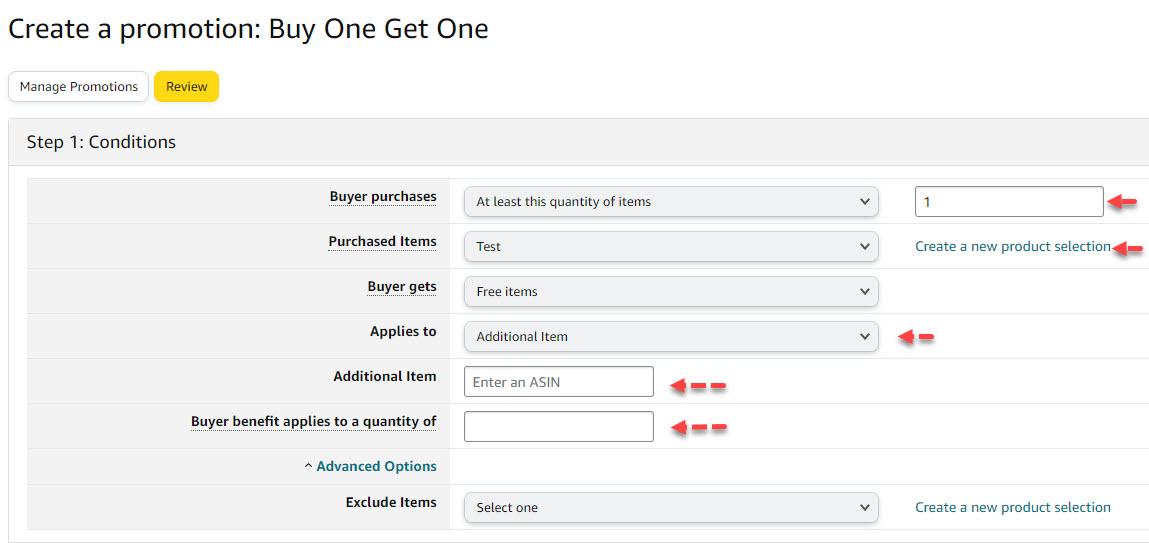Open the Exclude Items "Select one" dropdown
This screenshot has height=543, width=1149.
[670, 507]
